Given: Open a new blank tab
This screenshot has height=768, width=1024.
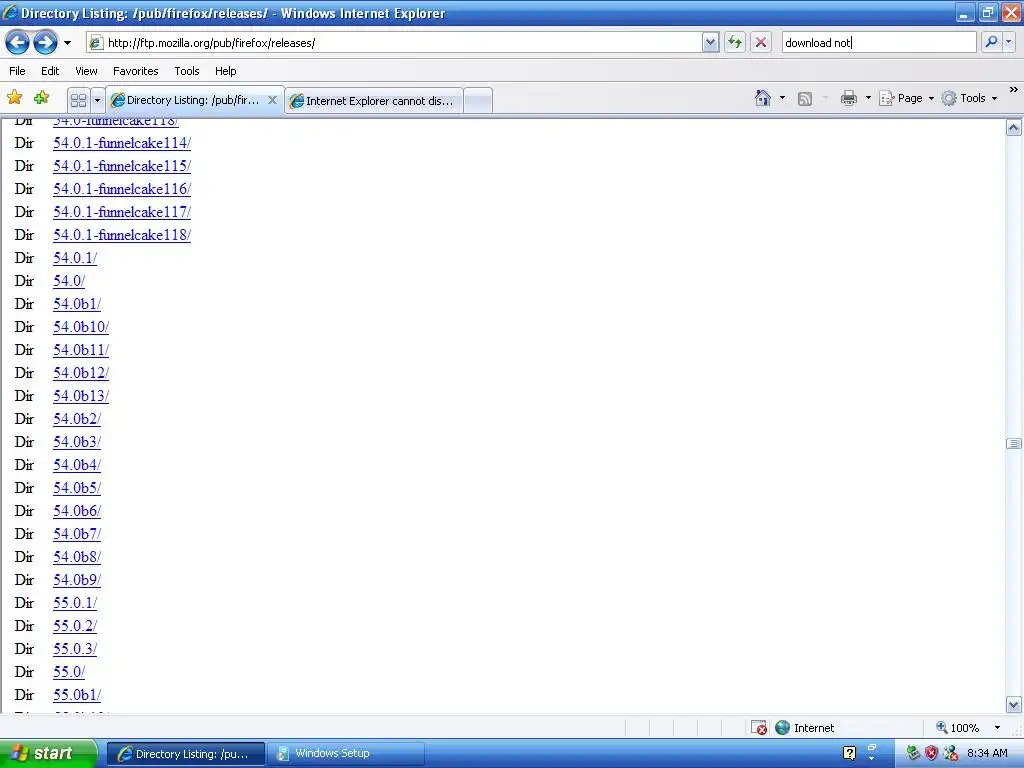Looking at the screenshot, I should coord(478,101).
